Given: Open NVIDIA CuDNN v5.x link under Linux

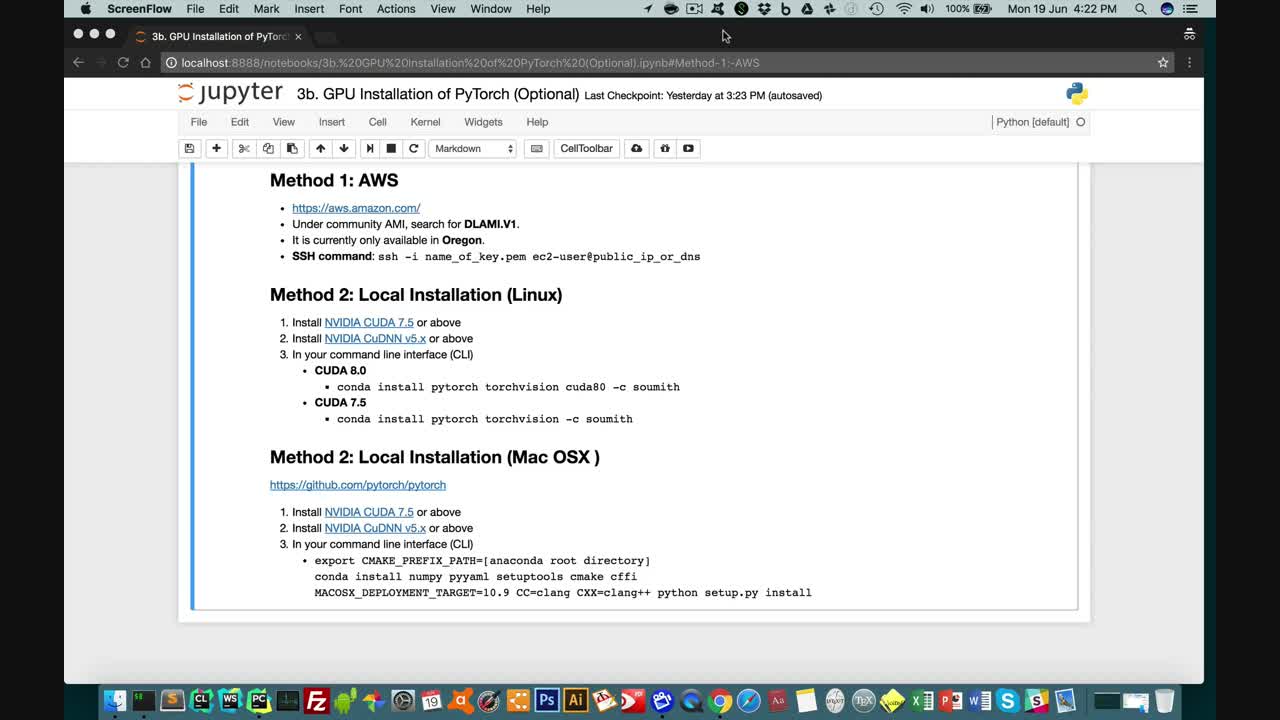Looking at the screenshot, I should click(x=375, y=338).
